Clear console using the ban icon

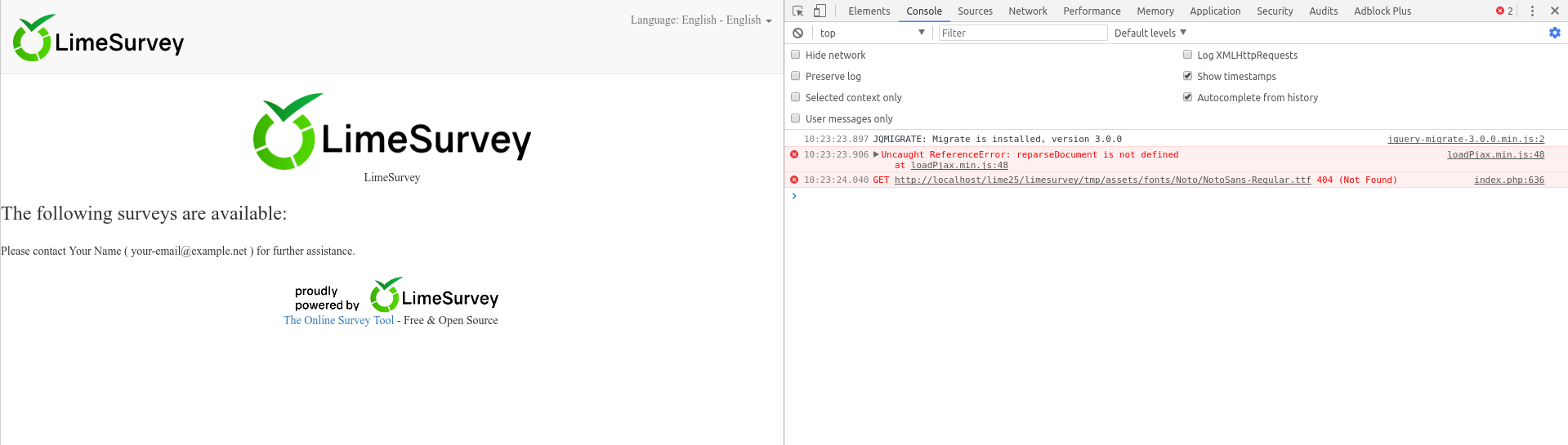click(798, 33)
